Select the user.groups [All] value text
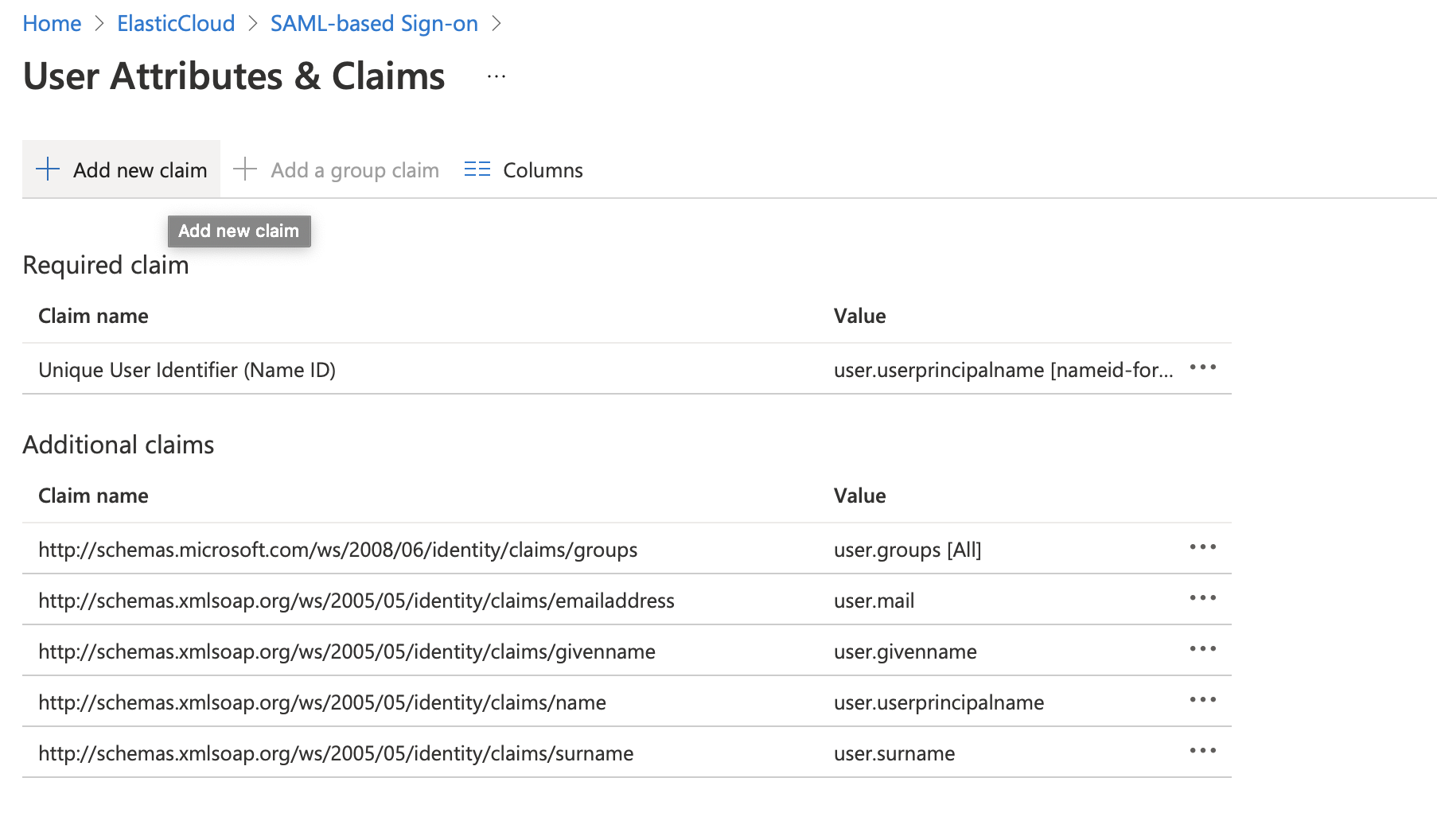 pos(907,549)
